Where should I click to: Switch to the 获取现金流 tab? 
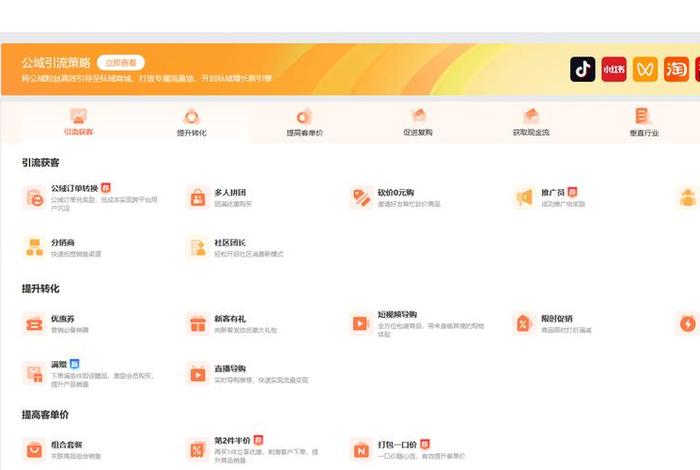coord(531,122)
